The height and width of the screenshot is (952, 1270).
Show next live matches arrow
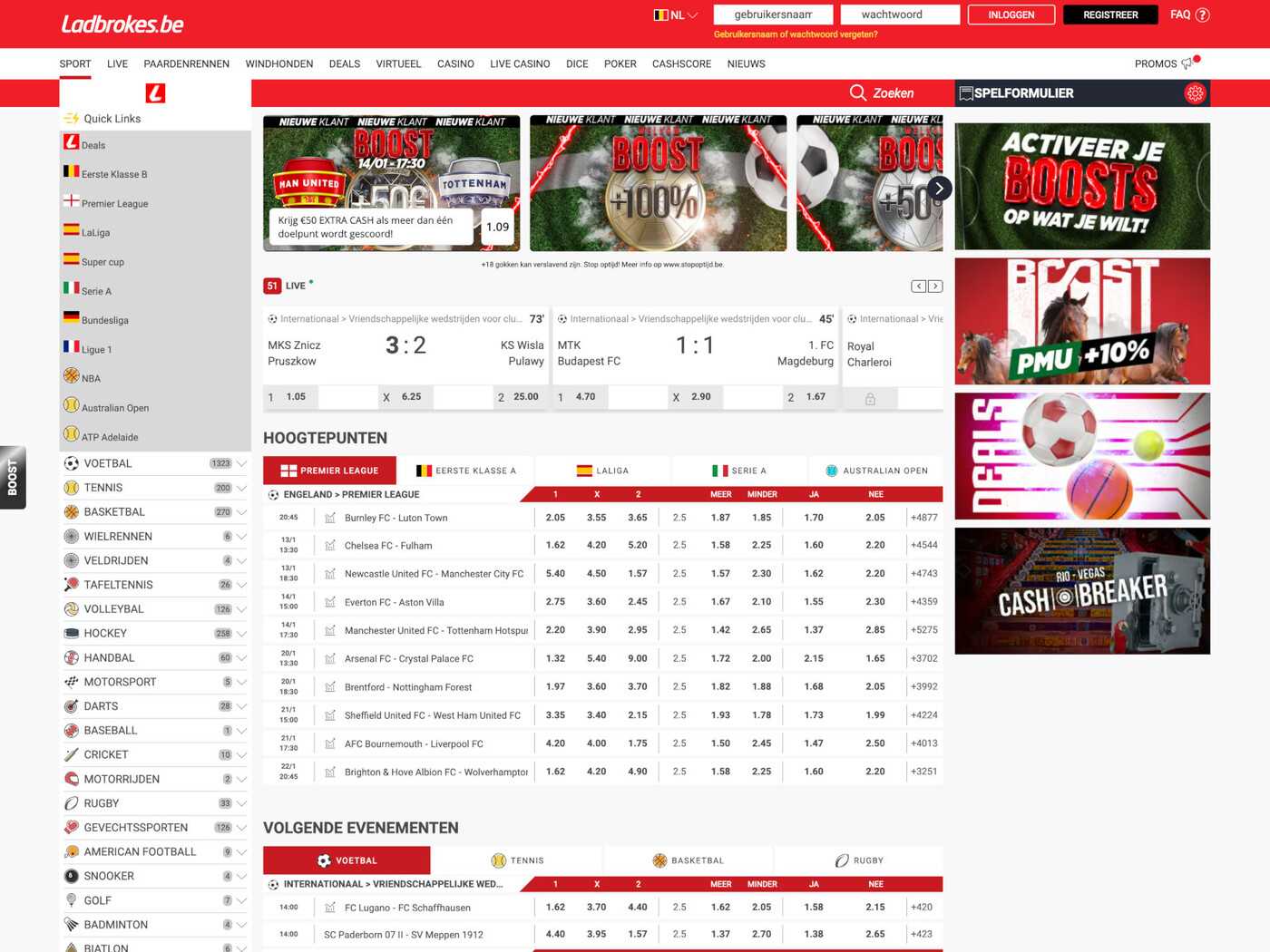[x=935, y=287]
